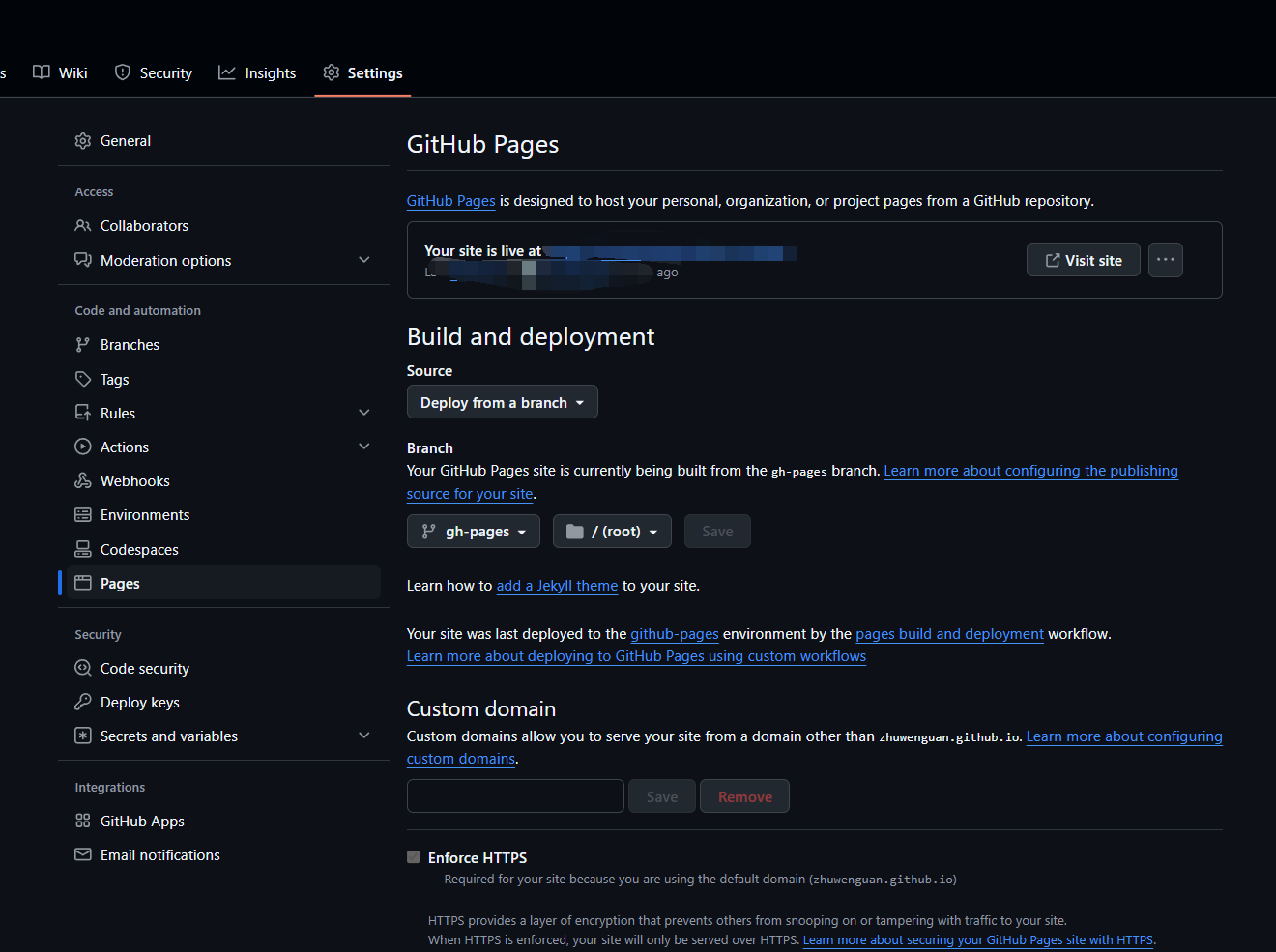
Task: Click the Tags icon in sidebar
Action: pyautogui.click(x=83, y=379)
